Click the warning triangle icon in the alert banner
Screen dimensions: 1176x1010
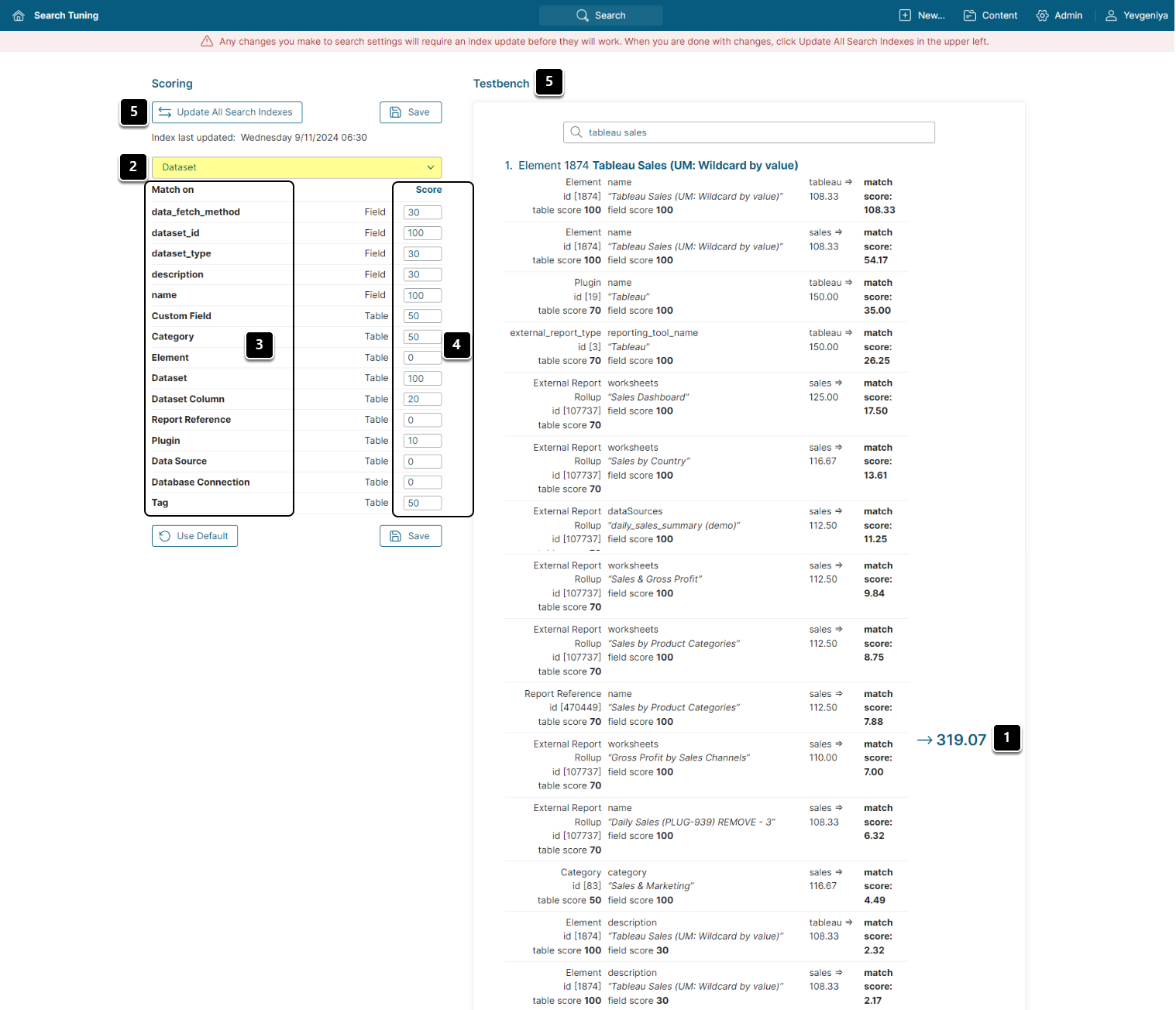tap(207, 42)
